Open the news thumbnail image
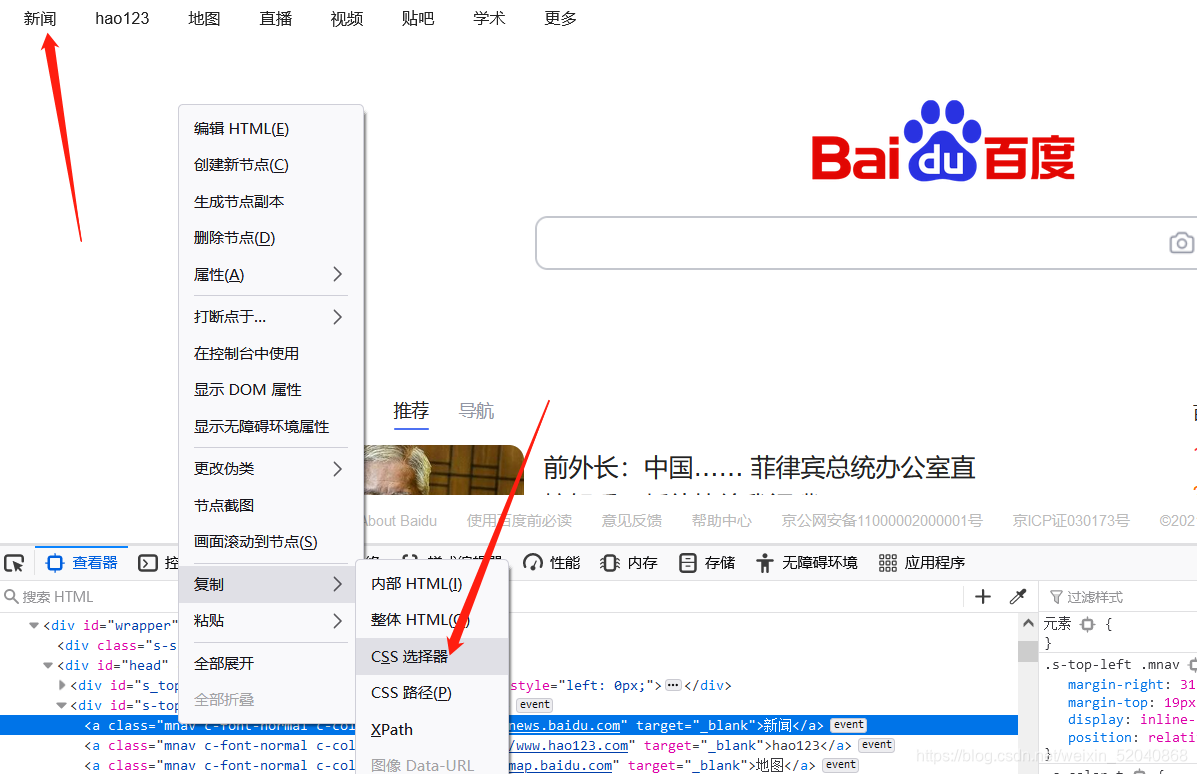This screenshot has width=1197, height=774. tap(444, 470)
